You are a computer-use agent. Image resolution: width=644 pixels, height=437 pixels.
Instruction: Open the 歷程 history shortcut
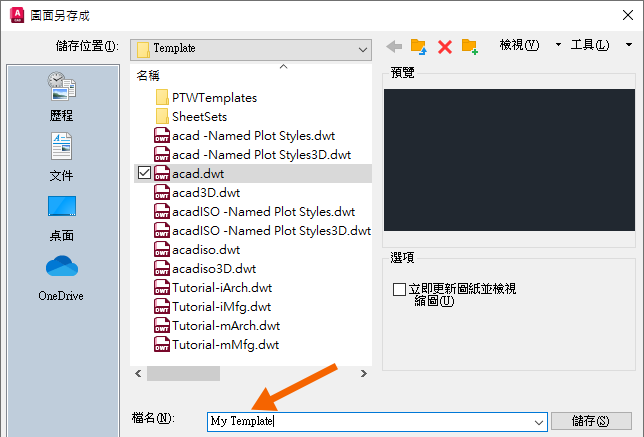62,97
